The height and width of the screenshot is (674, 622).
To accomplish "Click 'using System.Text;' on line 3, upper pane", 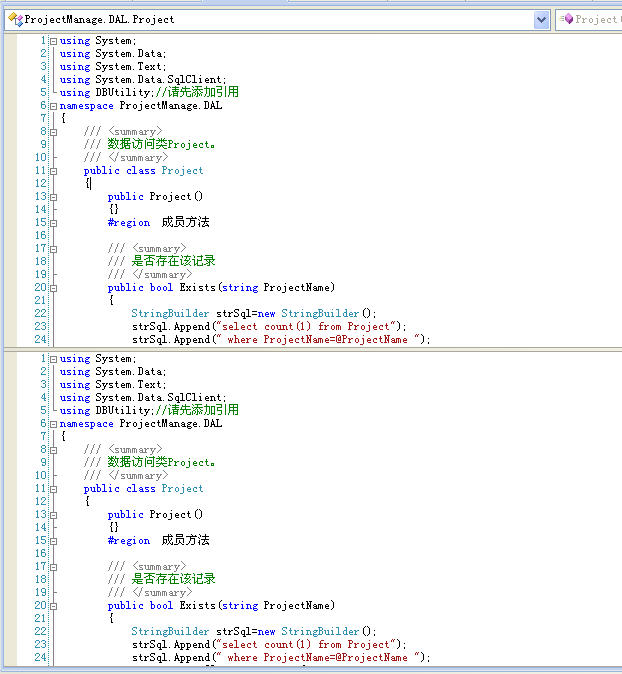I will pyautogui.click(x=113, y=67).
